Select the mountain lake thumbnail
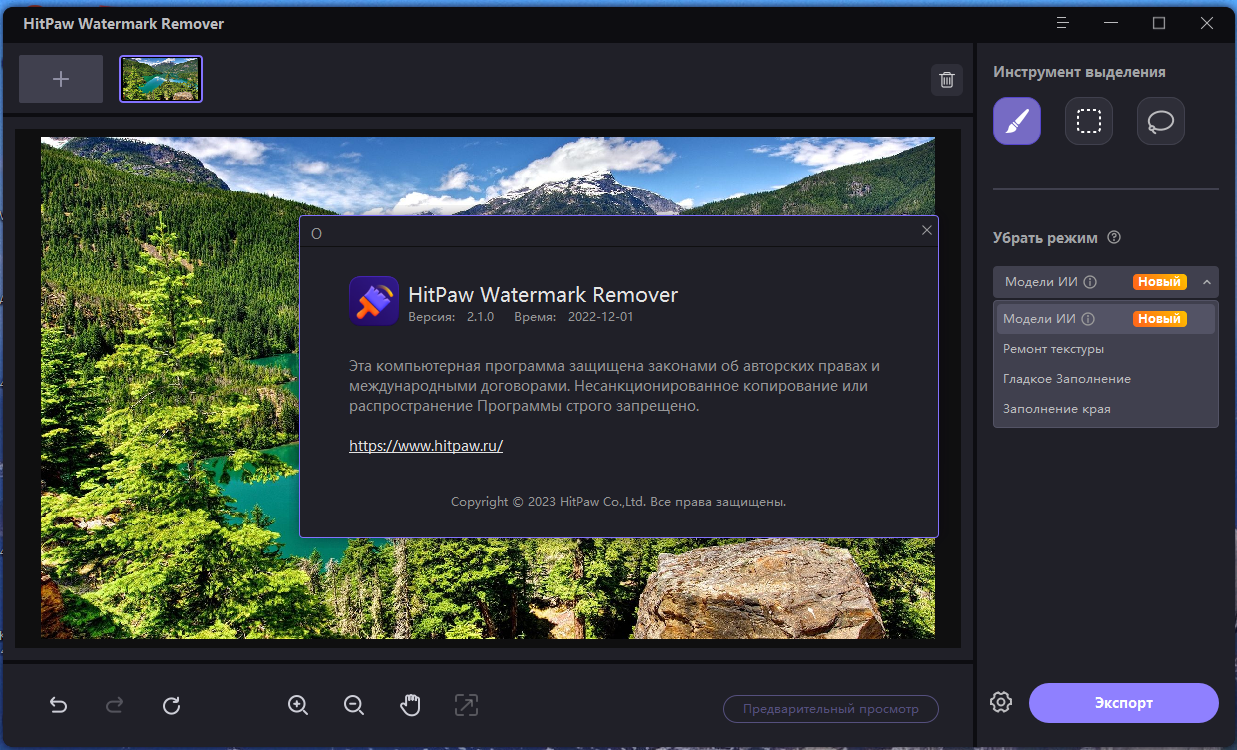1237x750 pixels. tap(161, 79)
